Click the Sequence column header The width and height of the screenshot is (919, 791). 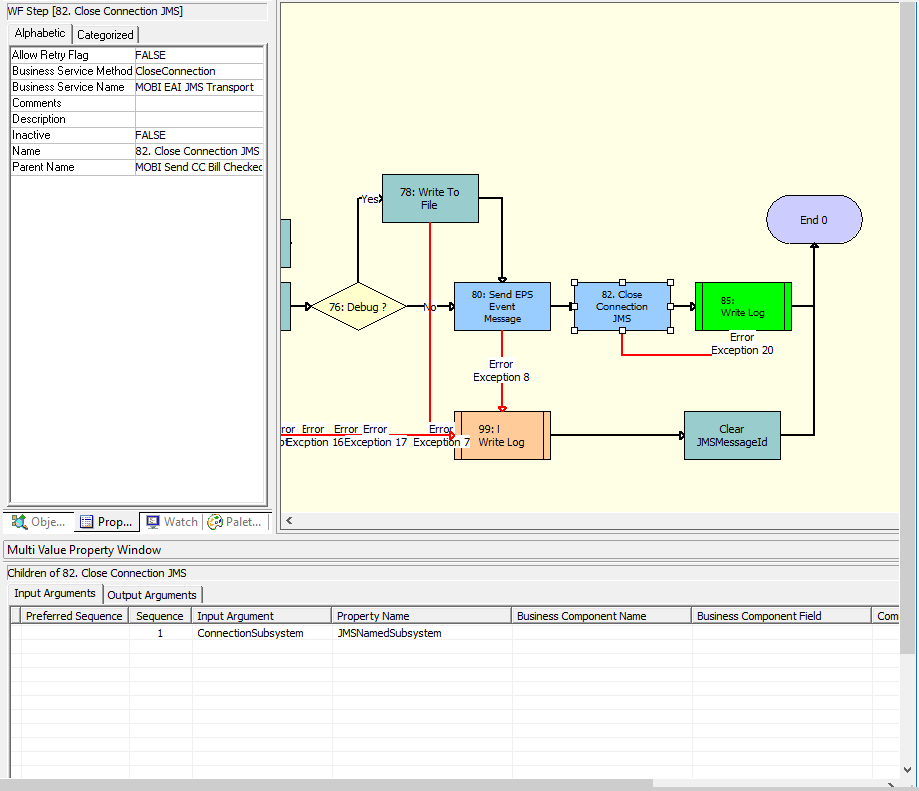tap(159, 616)
